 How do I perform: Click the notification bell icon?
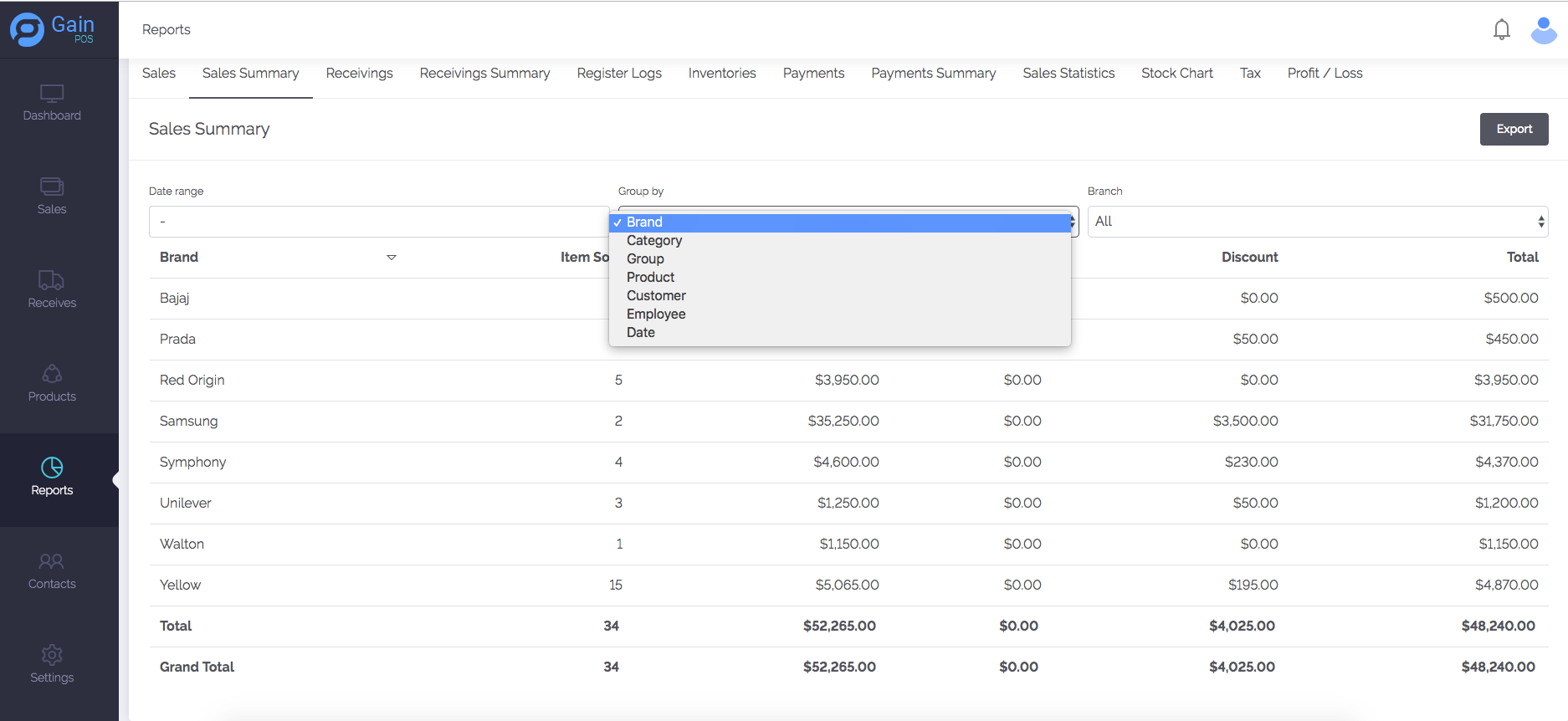coord(1501,30)
